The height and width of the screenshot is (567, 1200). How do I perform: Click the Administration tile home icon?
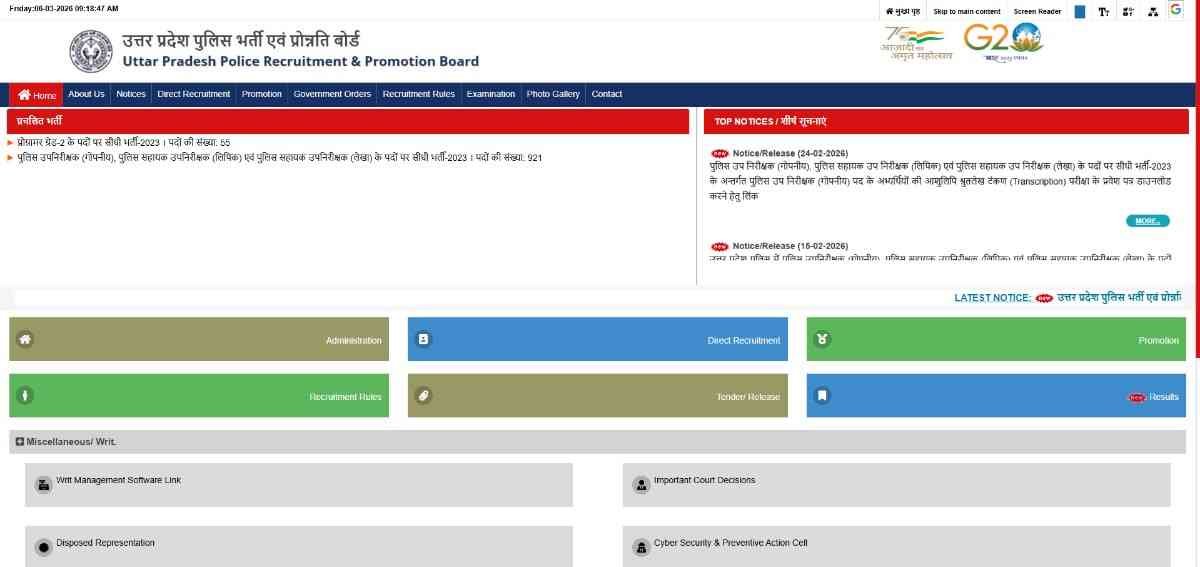pos(25,339)
